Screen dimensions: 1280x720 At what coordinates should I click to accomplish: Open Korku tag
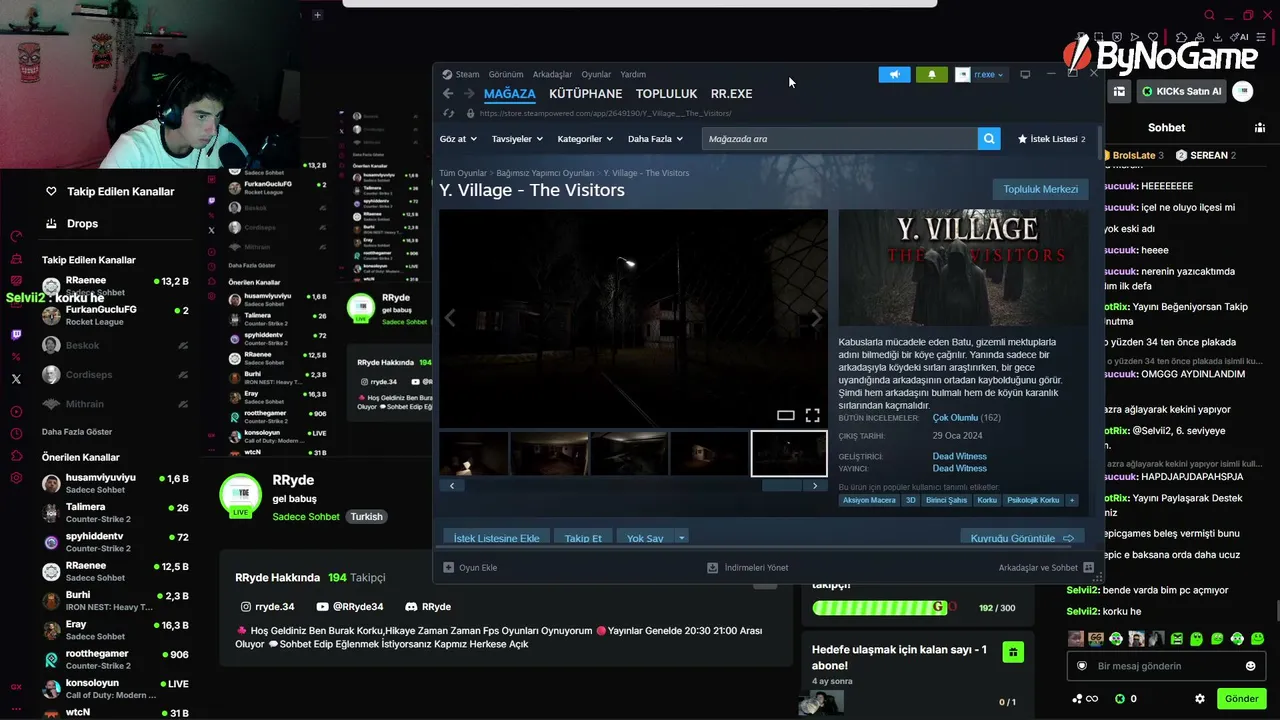[987, 500]
